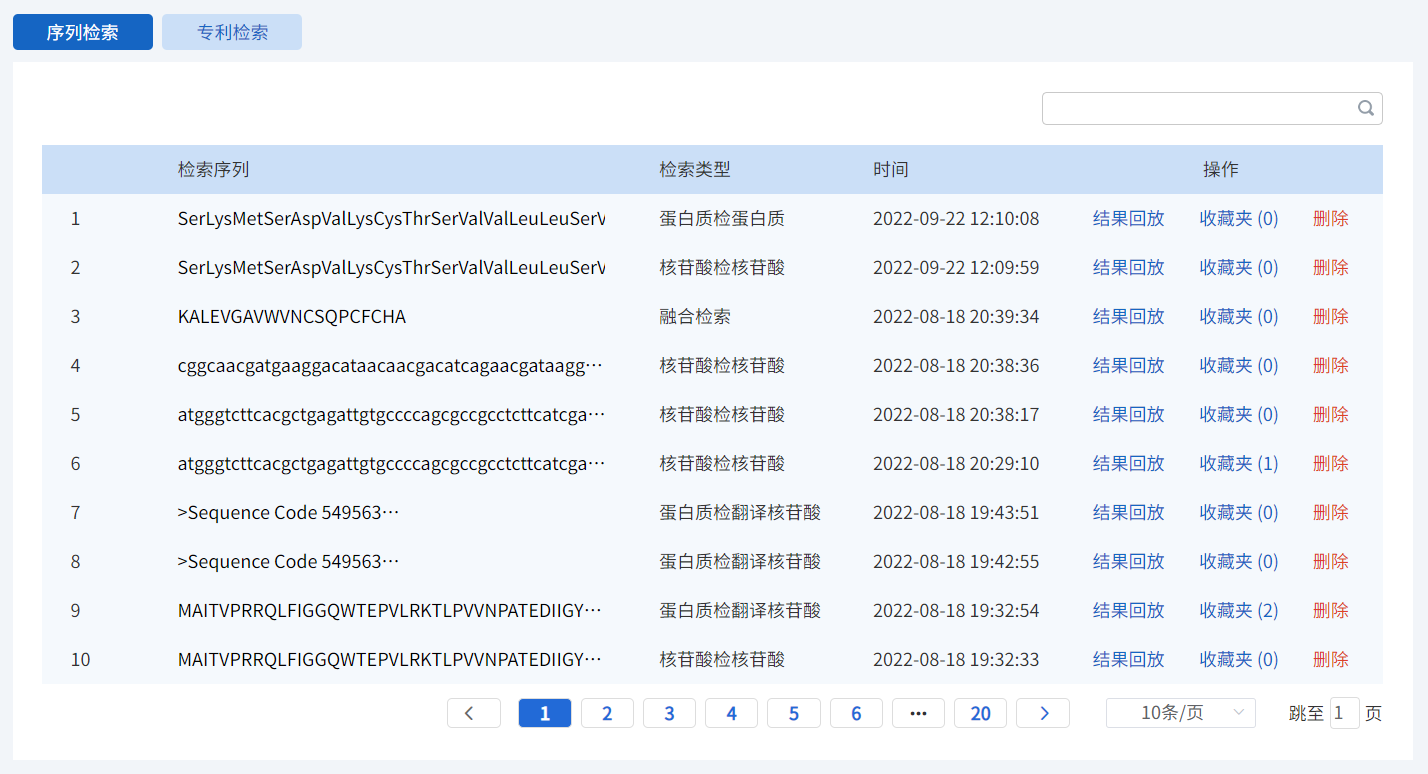Image resolution: width=1428 pixels, height=774 pixels.
Task: Select current page 1 button
Action: tap(545, 713)
